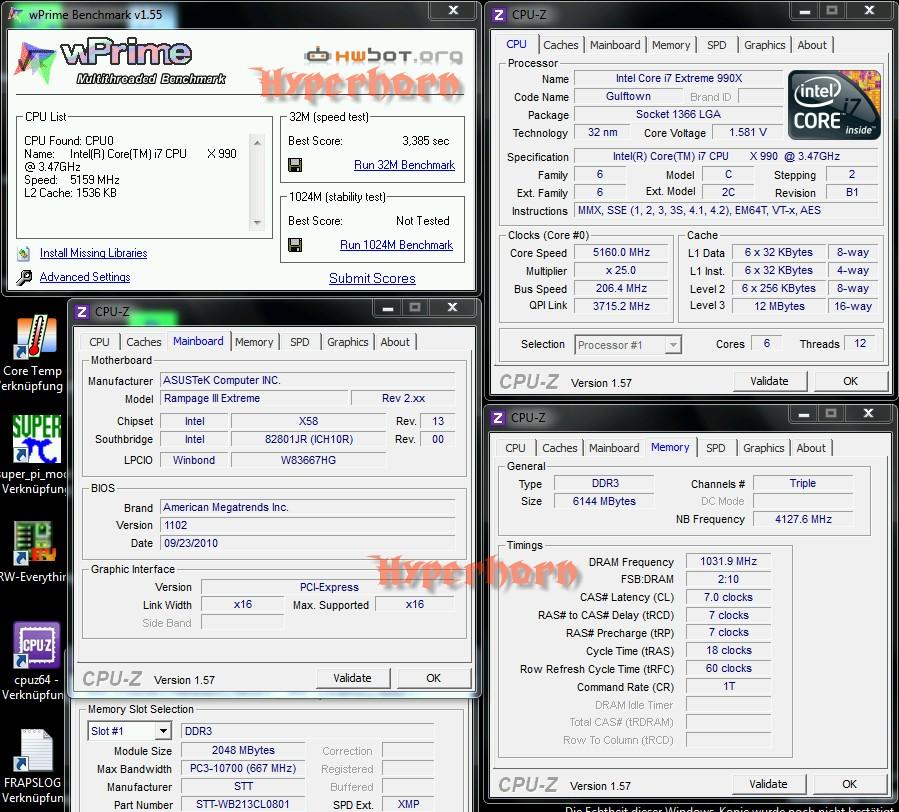Click the memory Size value 6144 MBytes
This screenshot has height=812, width=899.
(604, 501)
